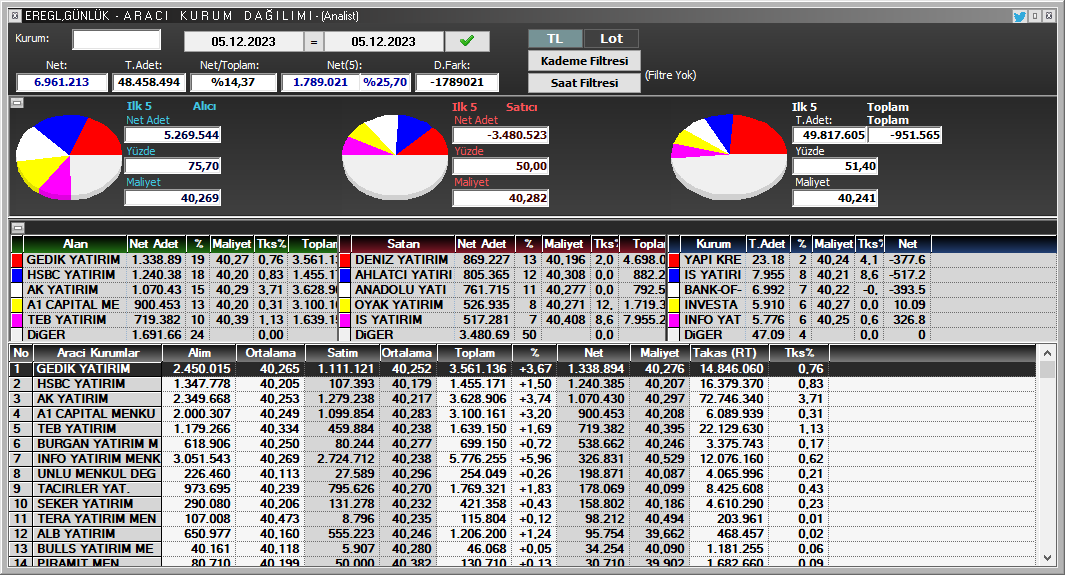
Task: Click red swatch beside DENIZ YATIRIM
Action: (345, 260)
